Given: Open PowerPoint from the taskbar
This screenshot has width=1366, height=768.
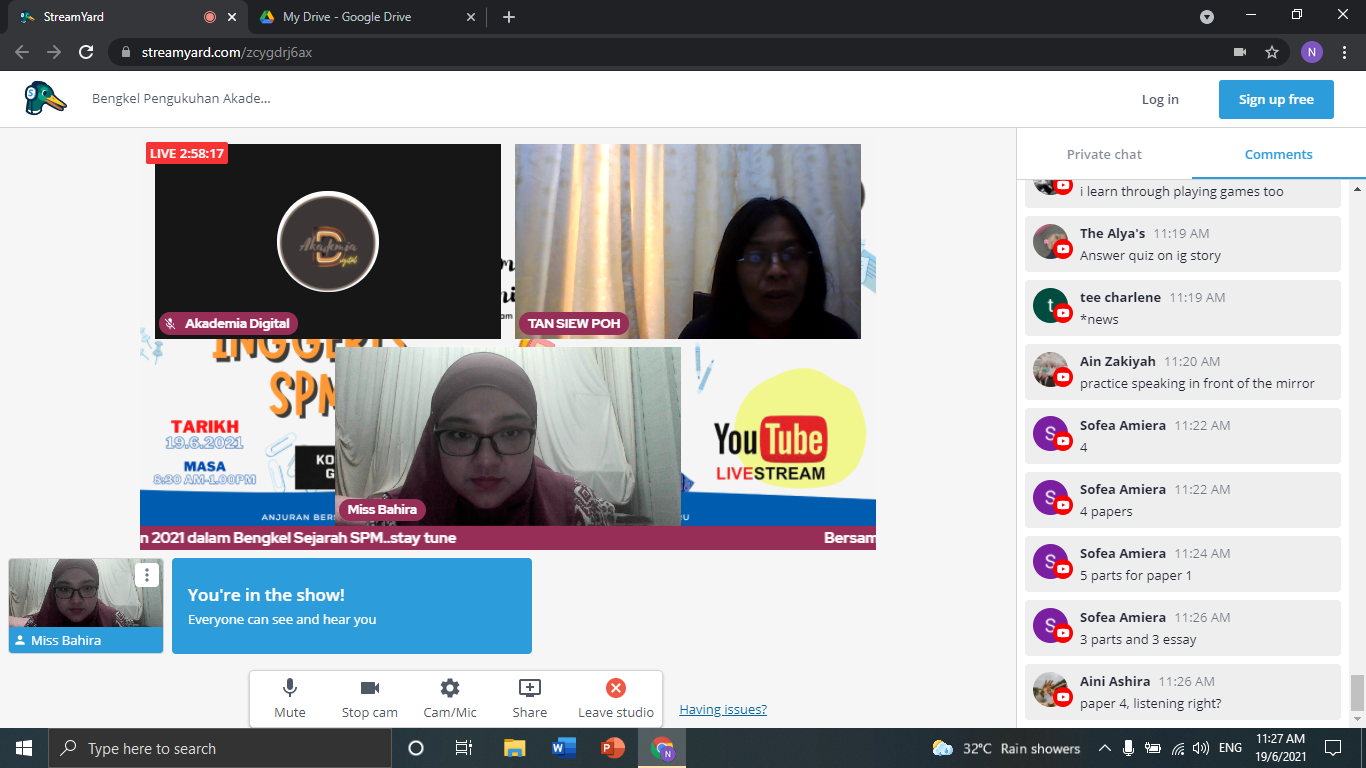Looking at the screenshot, I should tap(612, 748).
